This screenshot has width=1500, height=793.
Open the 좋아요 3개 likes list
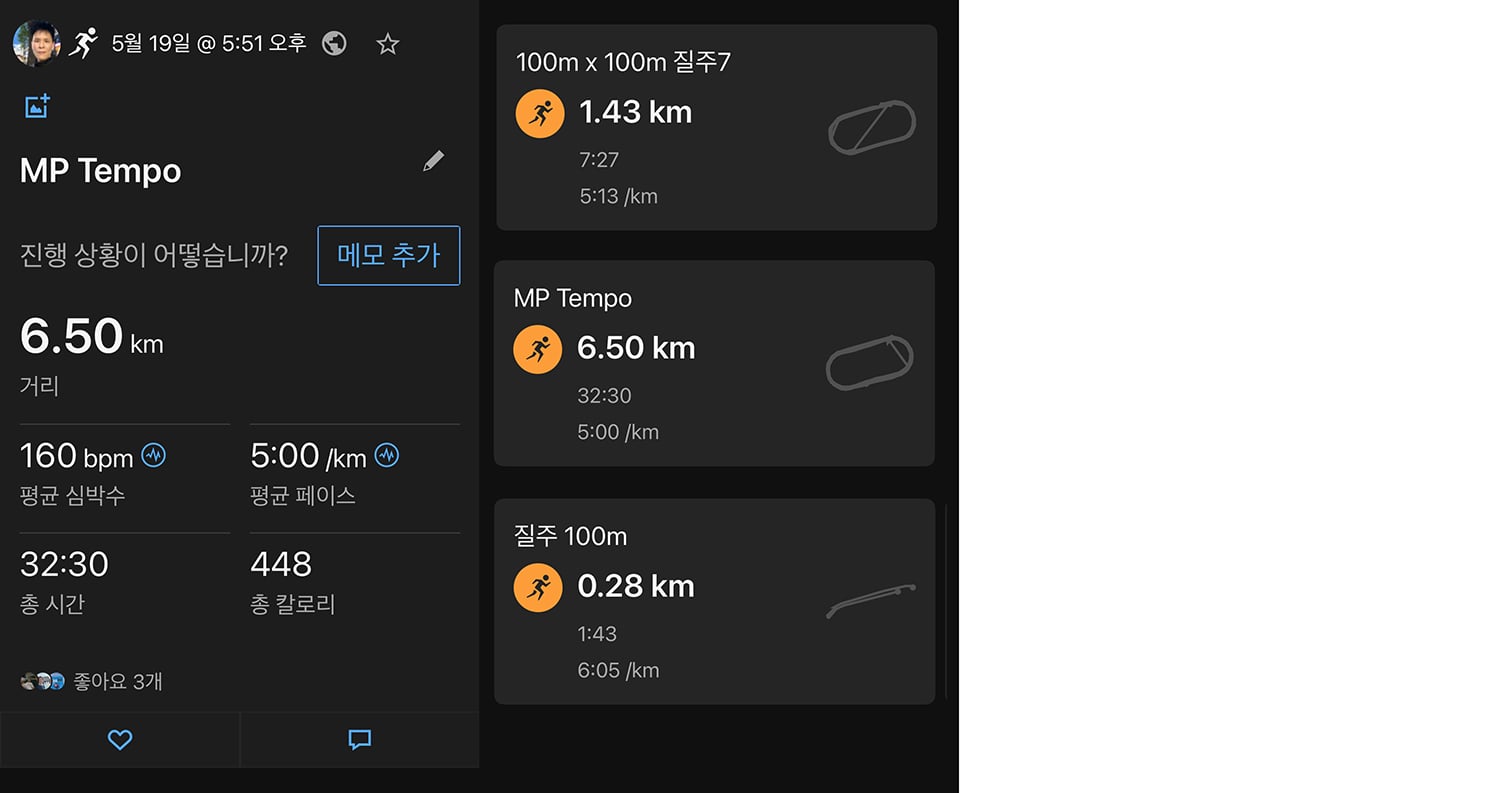coord(91,682)
